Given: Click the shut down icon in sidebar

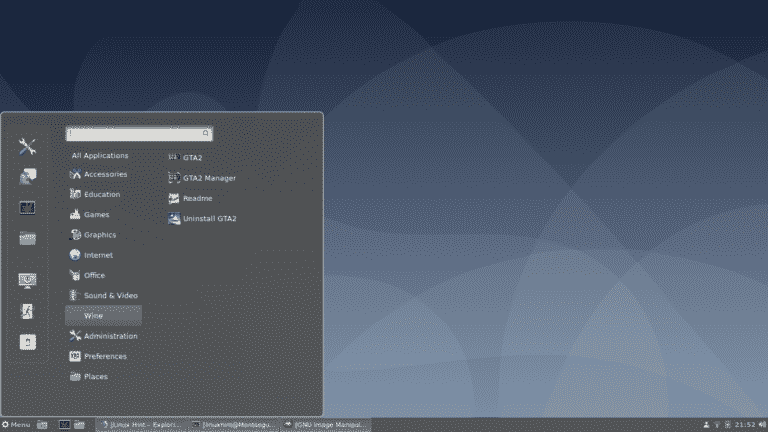Looking at the screenshot, I should pos(27,342).
